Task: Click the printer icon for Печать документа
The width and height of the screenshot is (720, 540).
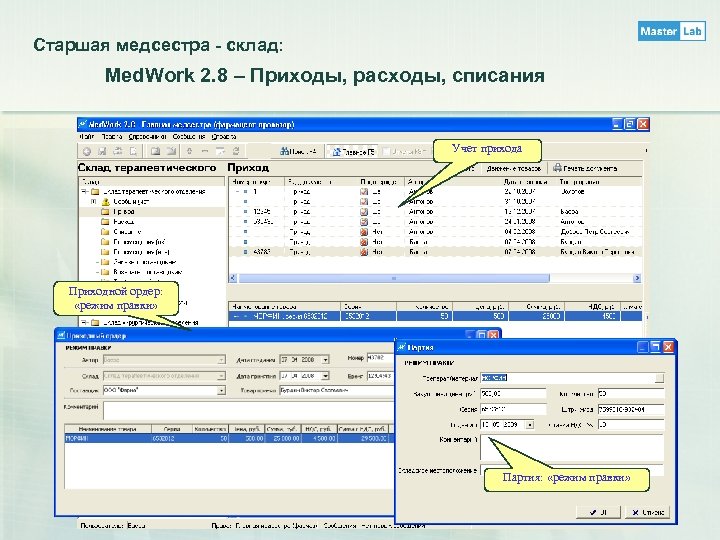Action: pos(557,168)
